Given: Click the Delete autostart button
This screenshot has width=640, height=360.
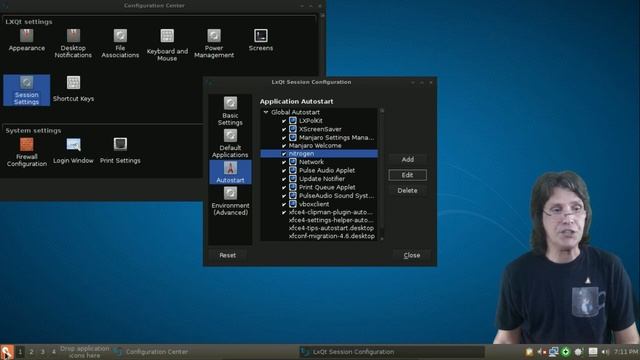Looking at the screenshot, I should [x=407, y=191].
